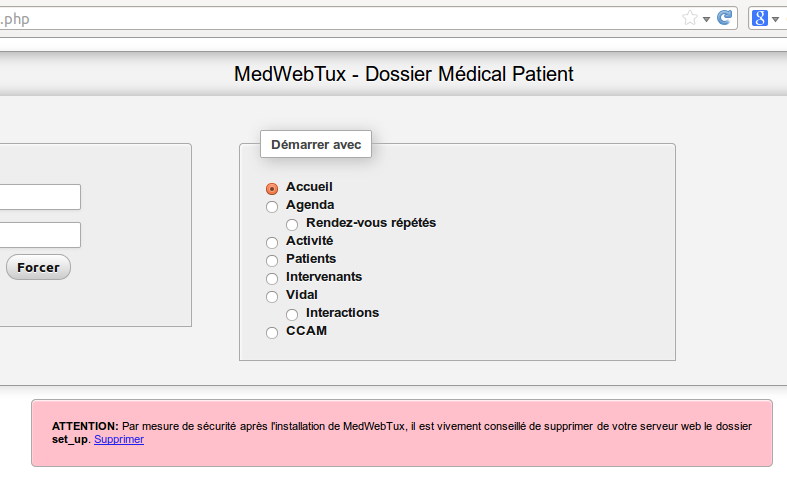The width and height of the screenshot is (787, 478).
Task: Select the Accueil radio button
Action: pos(272,189)
